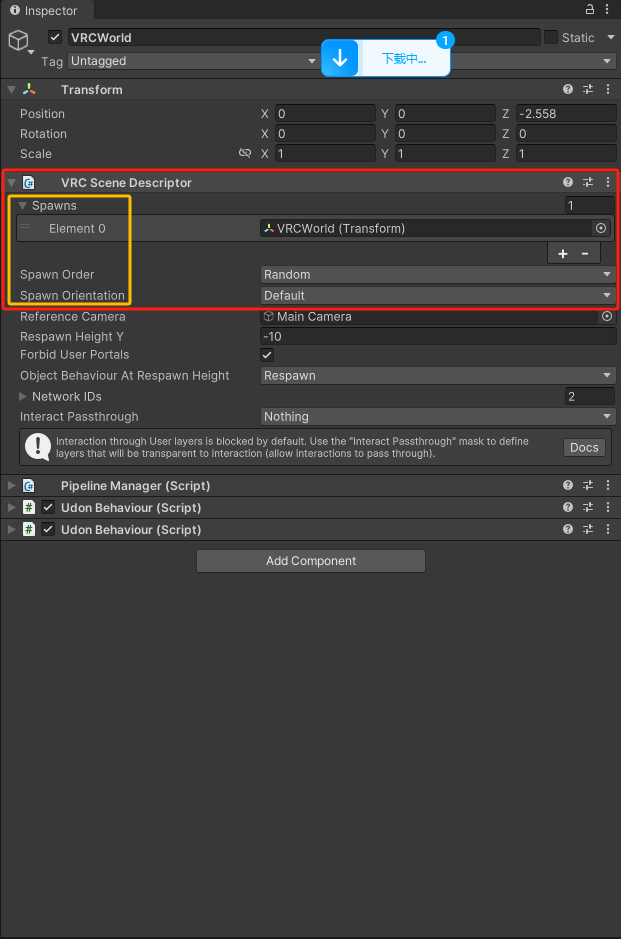Image resolution: width=621 pixels, height=939 pixels.
Task: Expand the Network IDs foldout
Action: [23, 396]
